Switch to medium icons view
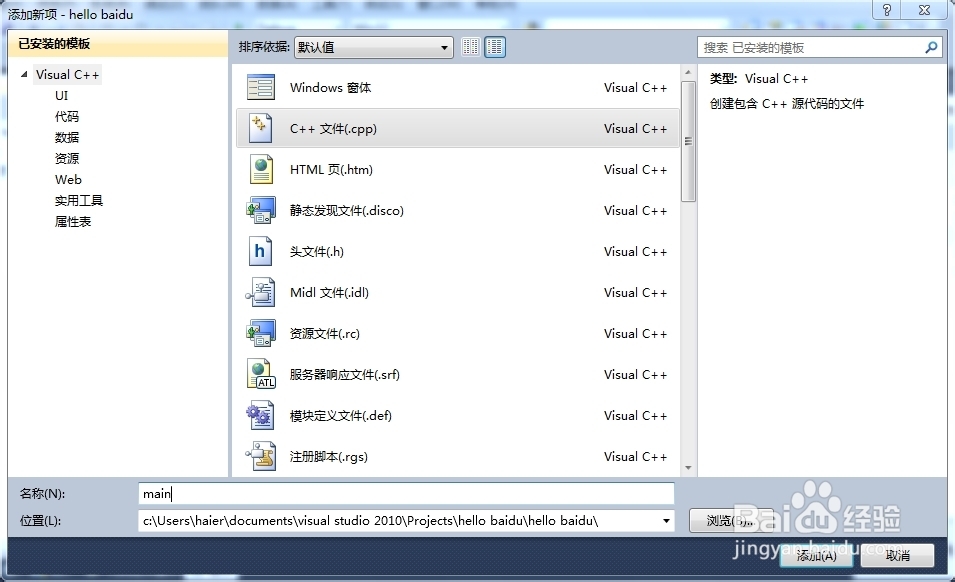955x582 pixels. [x=494, y=46]
